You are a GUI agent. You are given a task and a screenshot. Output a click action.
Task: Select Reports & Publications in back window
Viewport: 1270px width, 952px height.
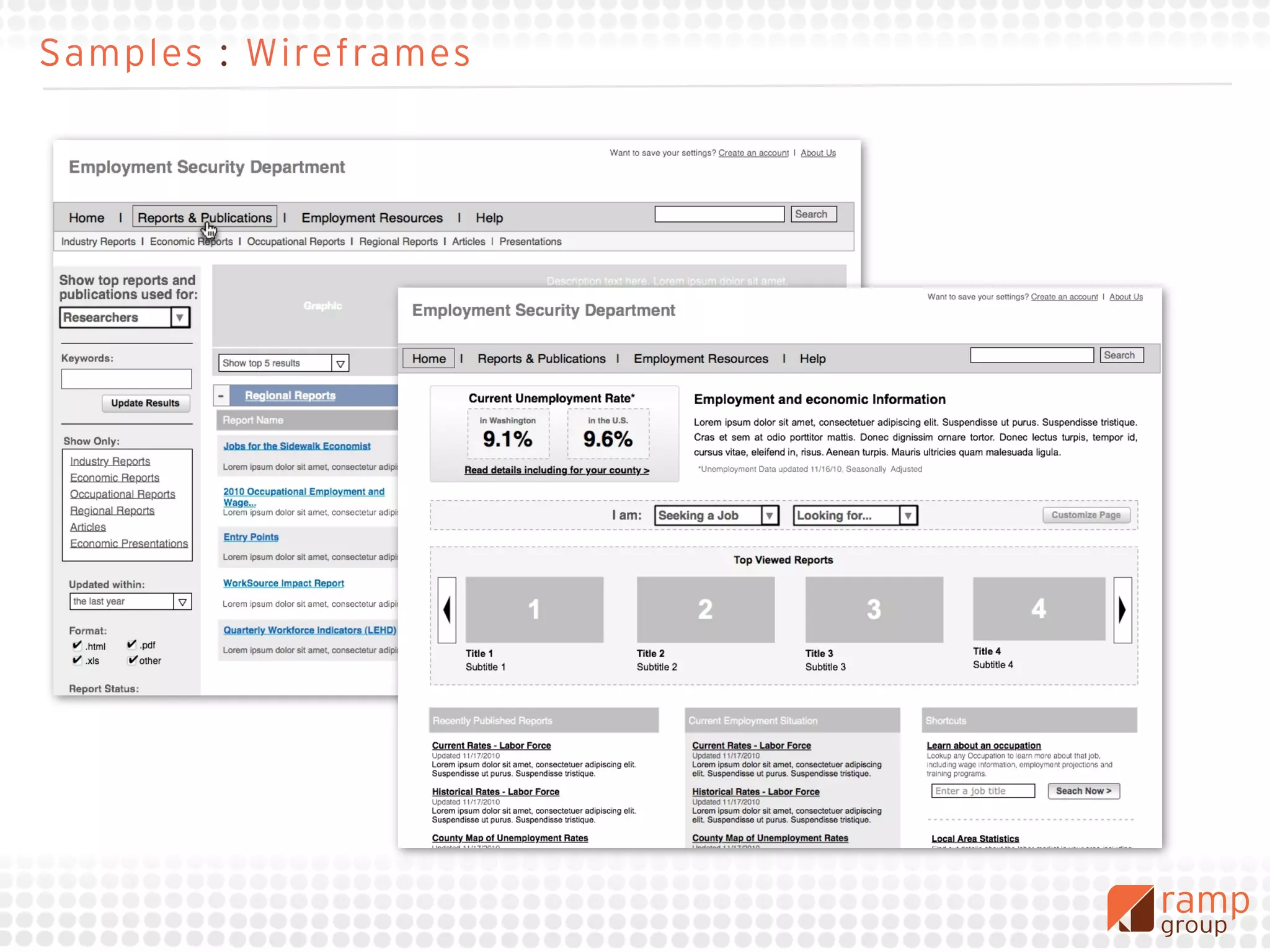(205, 218)
